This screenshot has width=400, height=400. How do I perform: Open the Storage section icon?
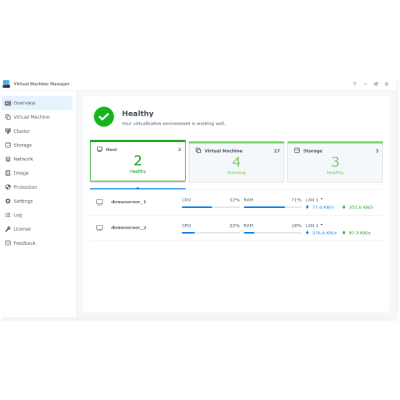[8, 145]
